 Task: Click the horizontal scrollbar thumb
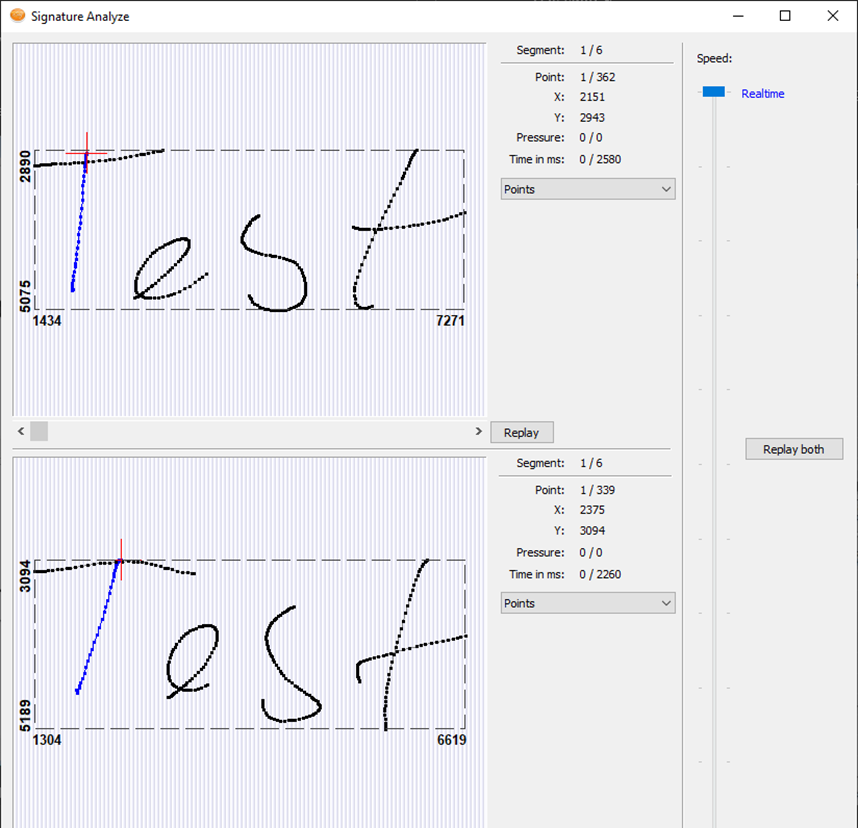[x=39, y=431]
